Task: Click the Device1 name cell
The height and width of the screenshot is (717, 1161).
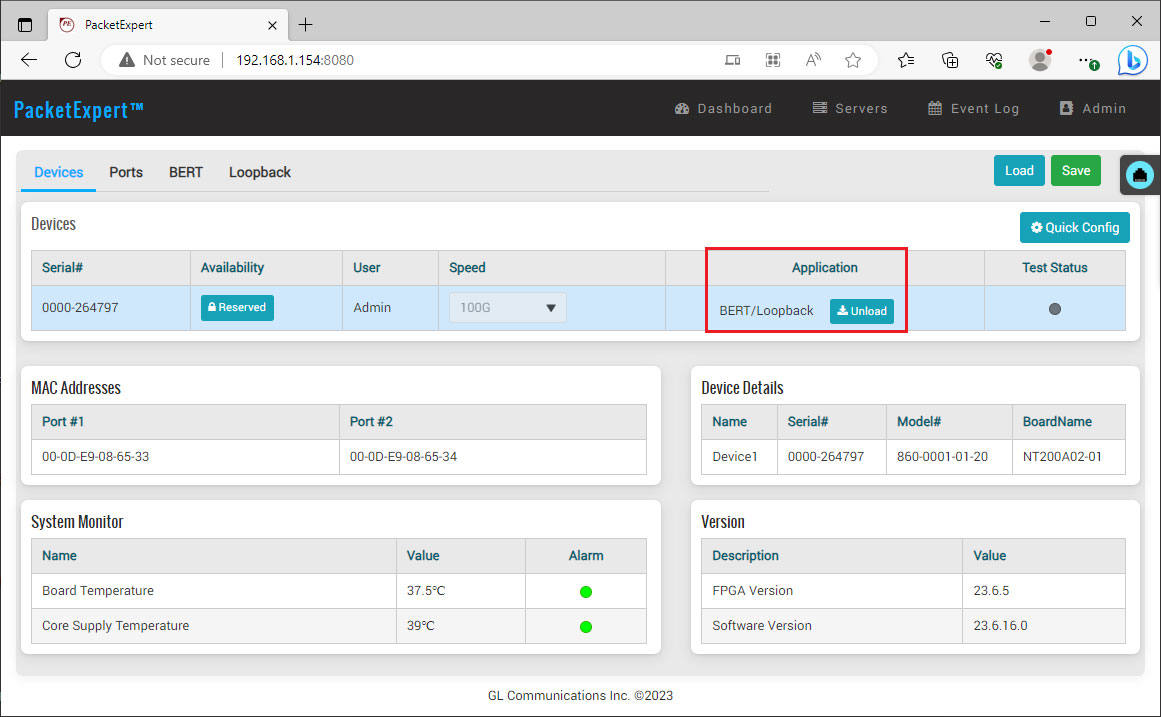Action: tap(735, 457)
